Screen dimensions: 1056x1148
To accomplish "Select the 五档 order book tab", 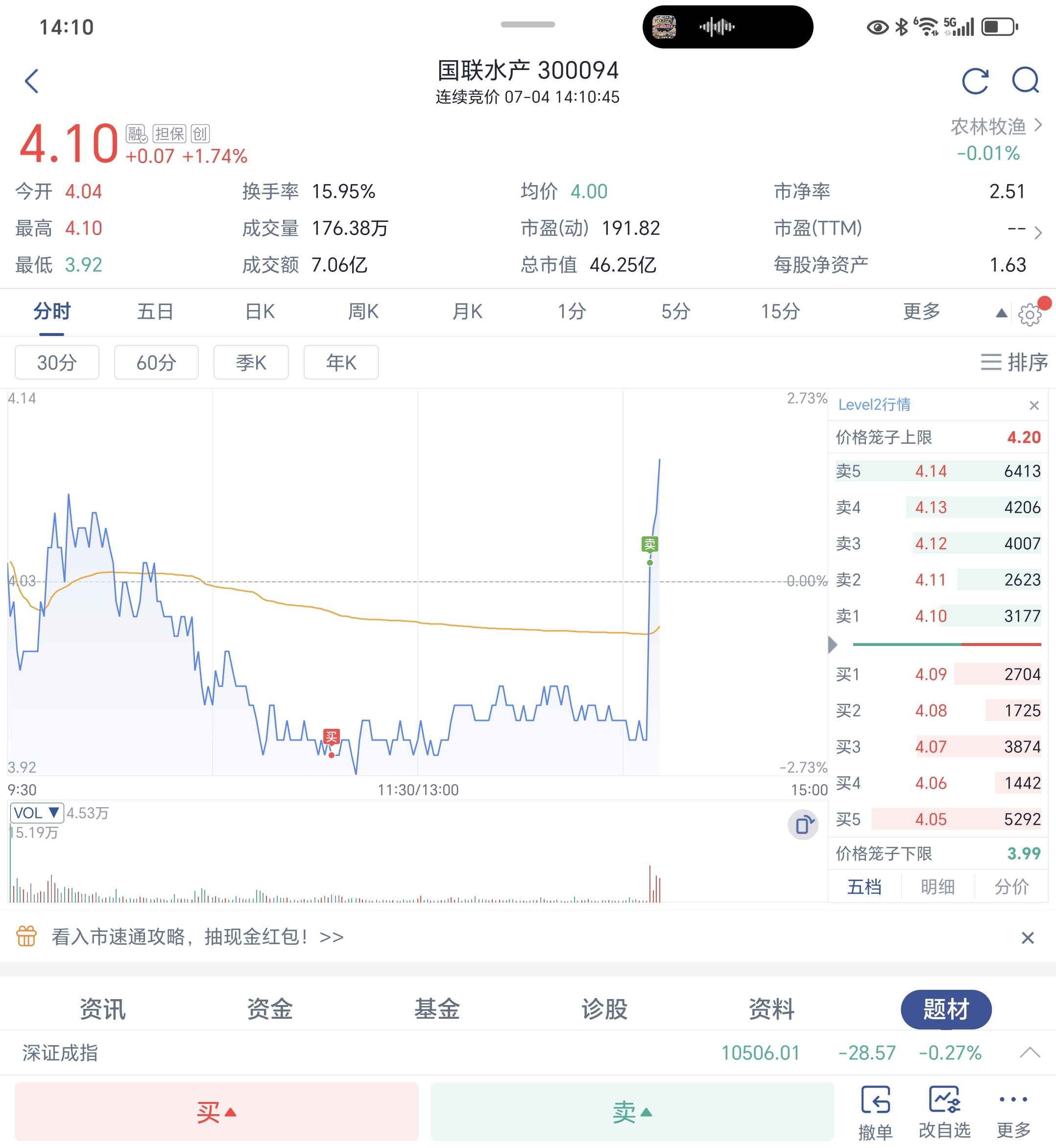I will click(864, 886).
